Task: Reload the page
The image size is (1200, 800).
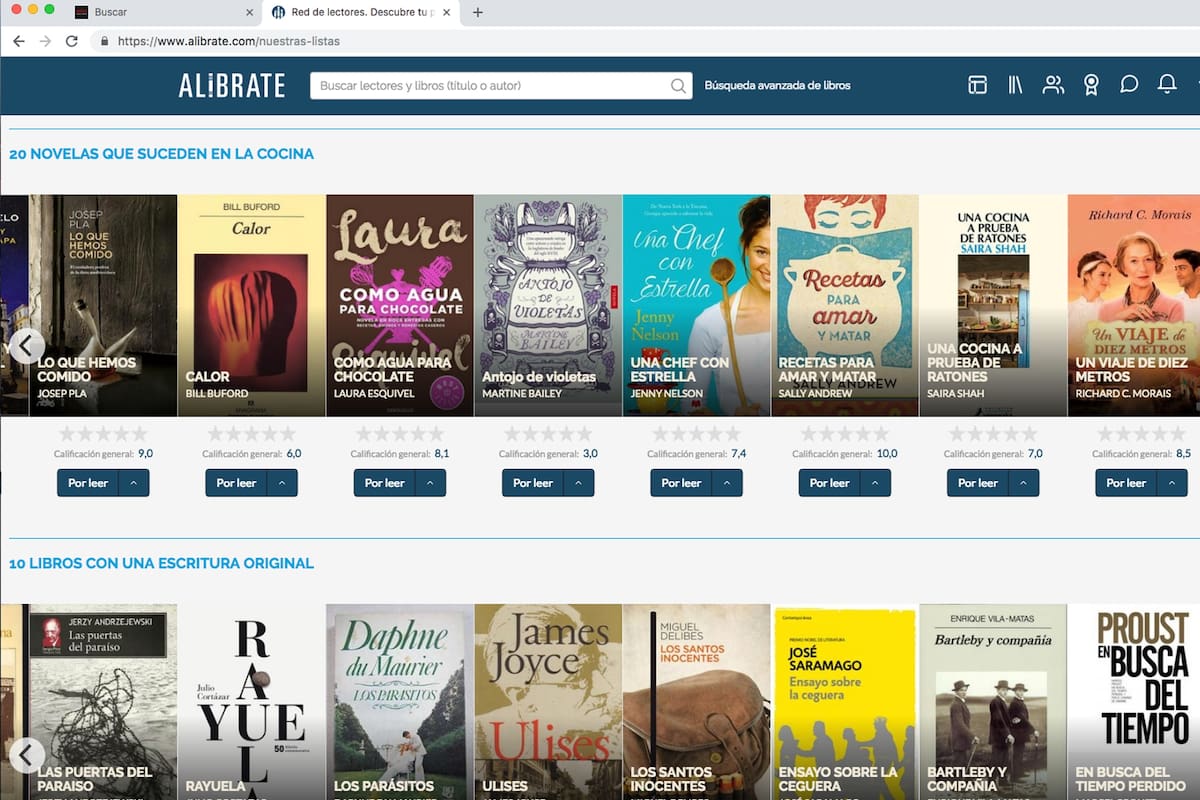Action: [72, 41]
